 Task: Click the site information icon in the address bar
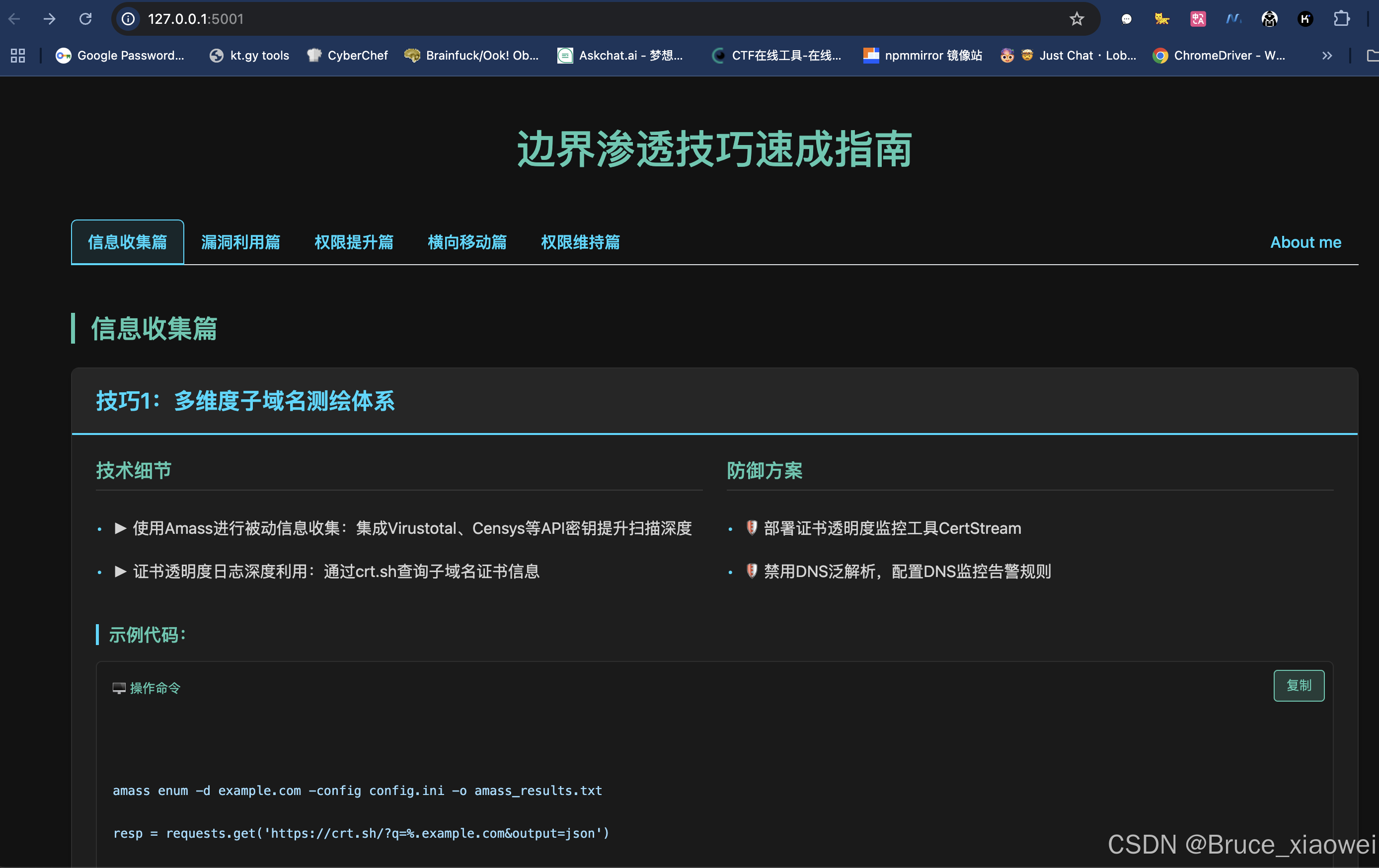[x=128, y=19]
